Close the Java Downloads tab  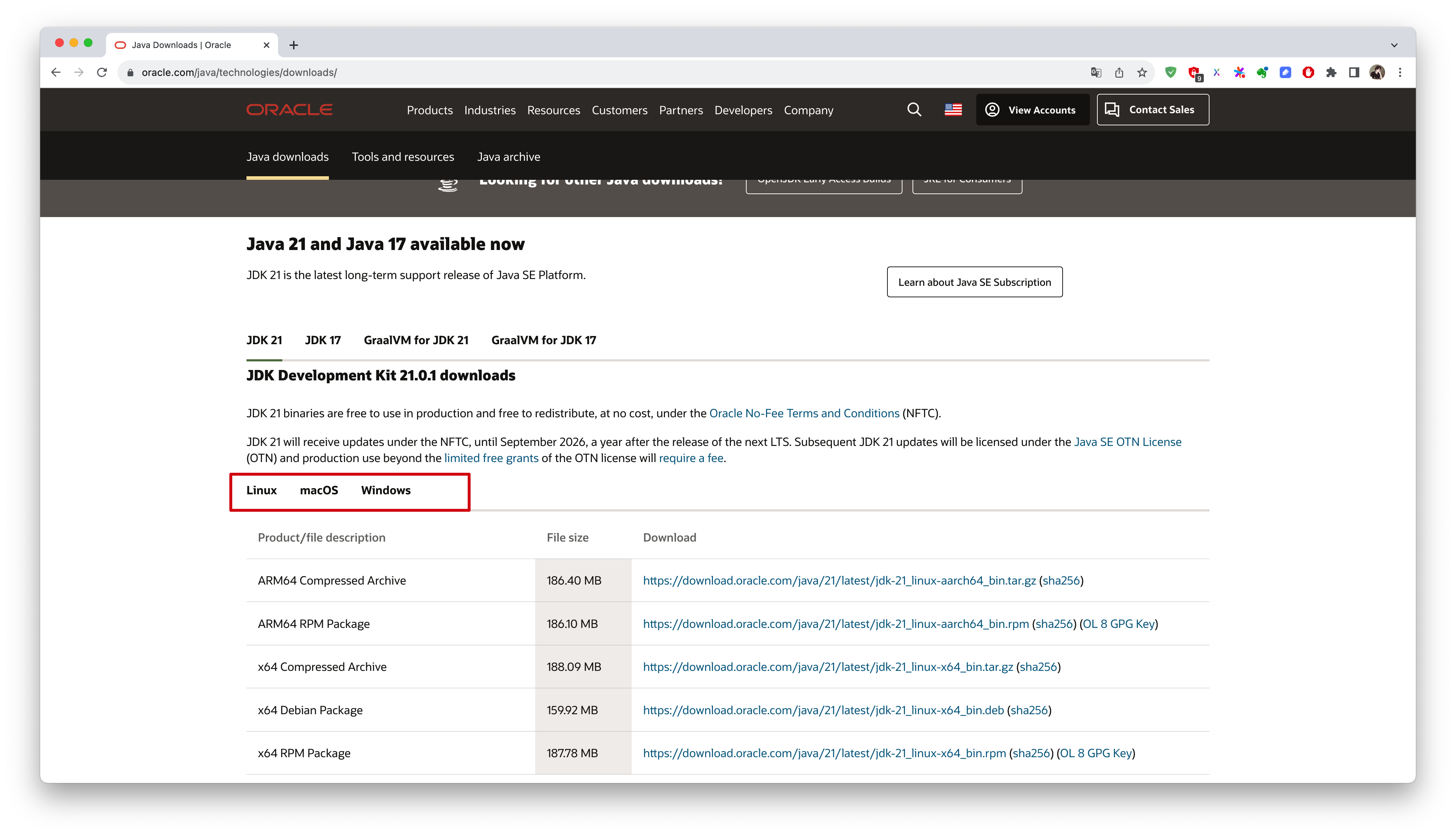coord(267,45)
